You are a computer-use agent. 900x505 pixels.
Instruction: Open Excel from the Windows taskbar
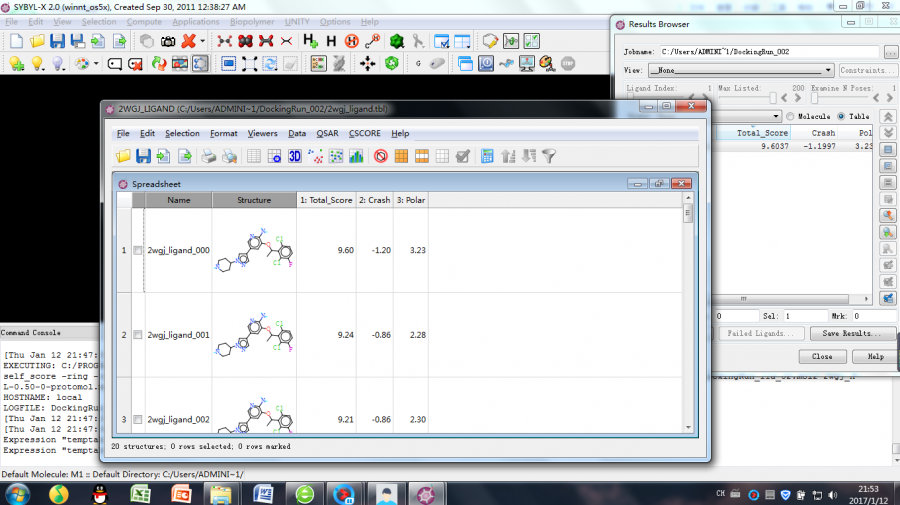pos(140,494)
